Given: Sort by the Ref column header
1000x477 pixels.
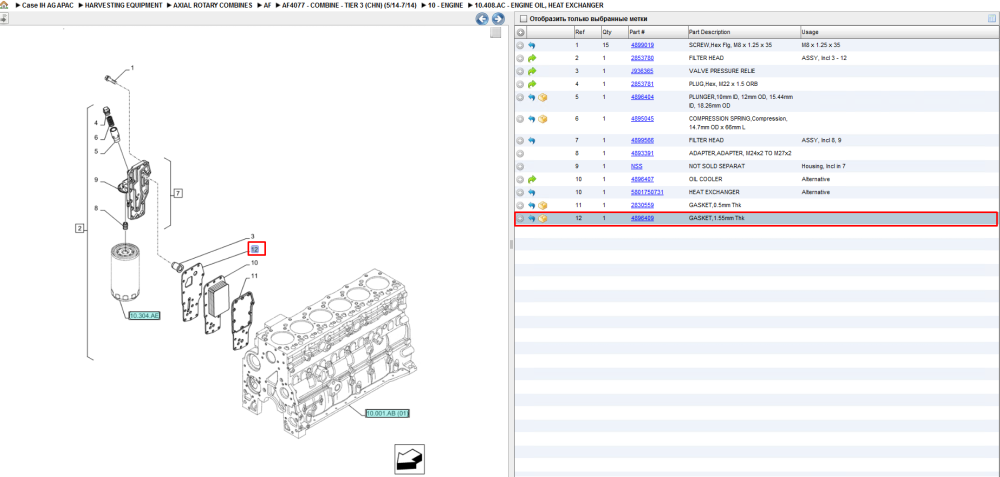Looking at the screenshot, I should coord(586,32).
